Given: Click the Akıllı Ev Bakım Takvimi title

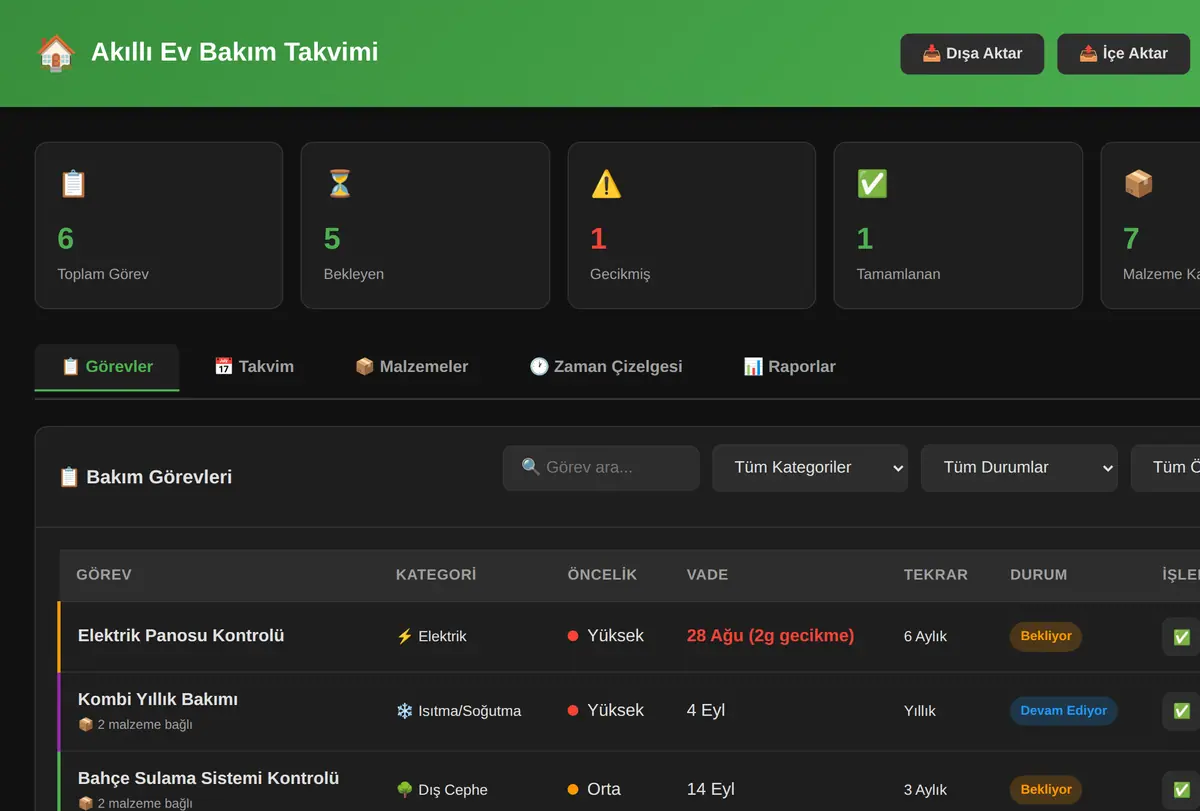Looking at the screenshot, I should 234,52.
